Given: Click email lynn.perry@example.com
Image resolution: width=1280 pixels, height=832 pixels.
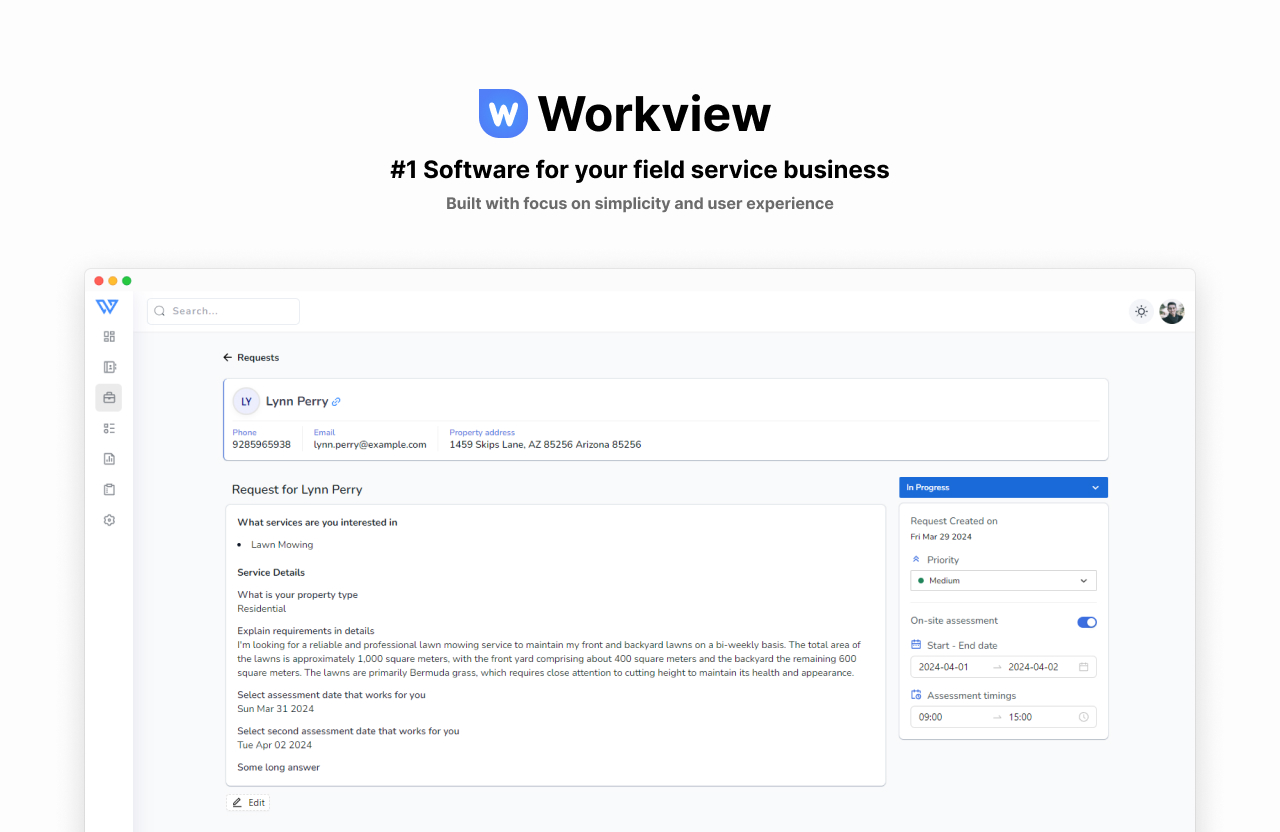Looking at the screenshot, I should 370,444.
